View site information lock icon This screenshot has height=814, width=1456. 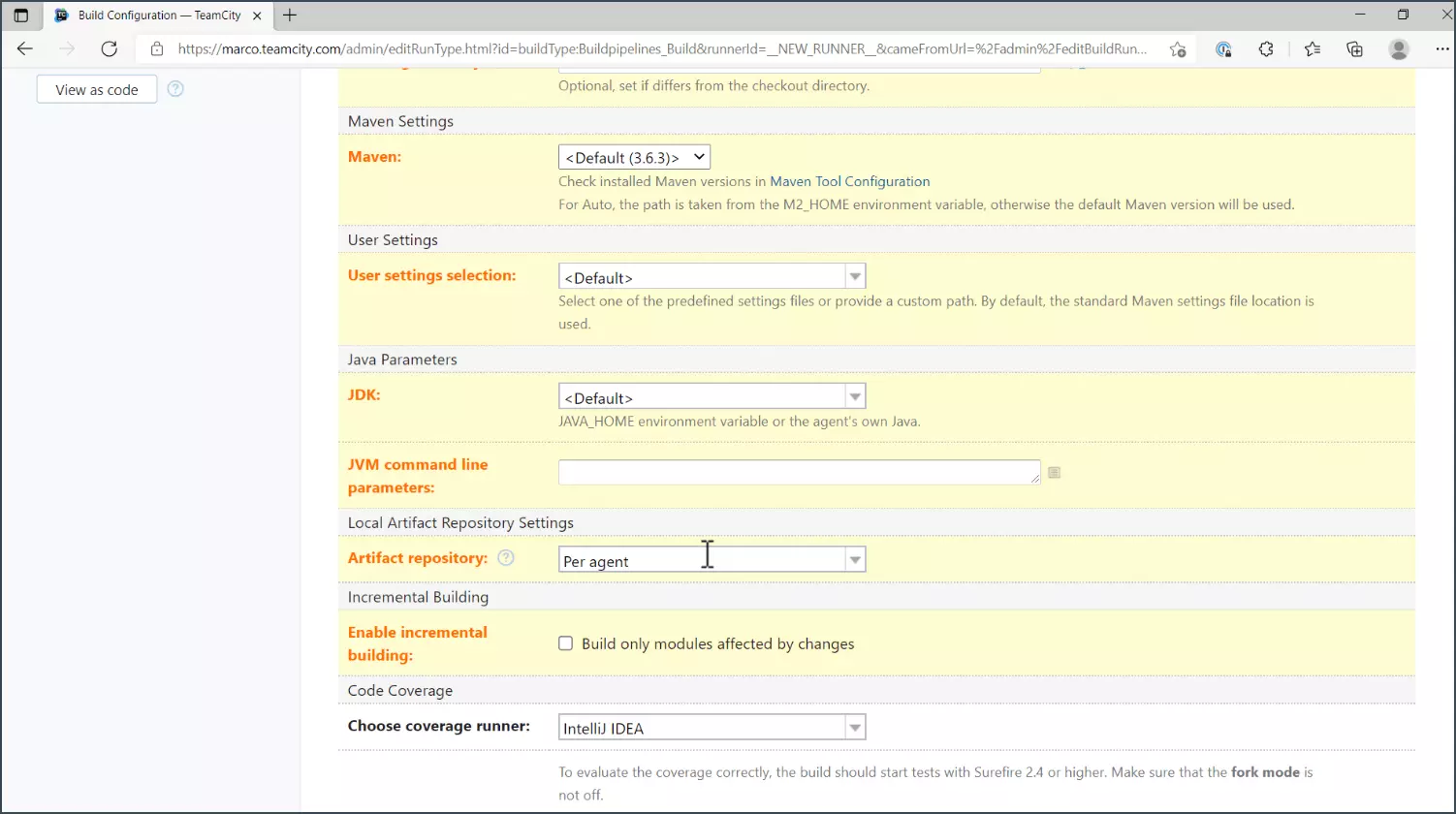click(157, 49)
